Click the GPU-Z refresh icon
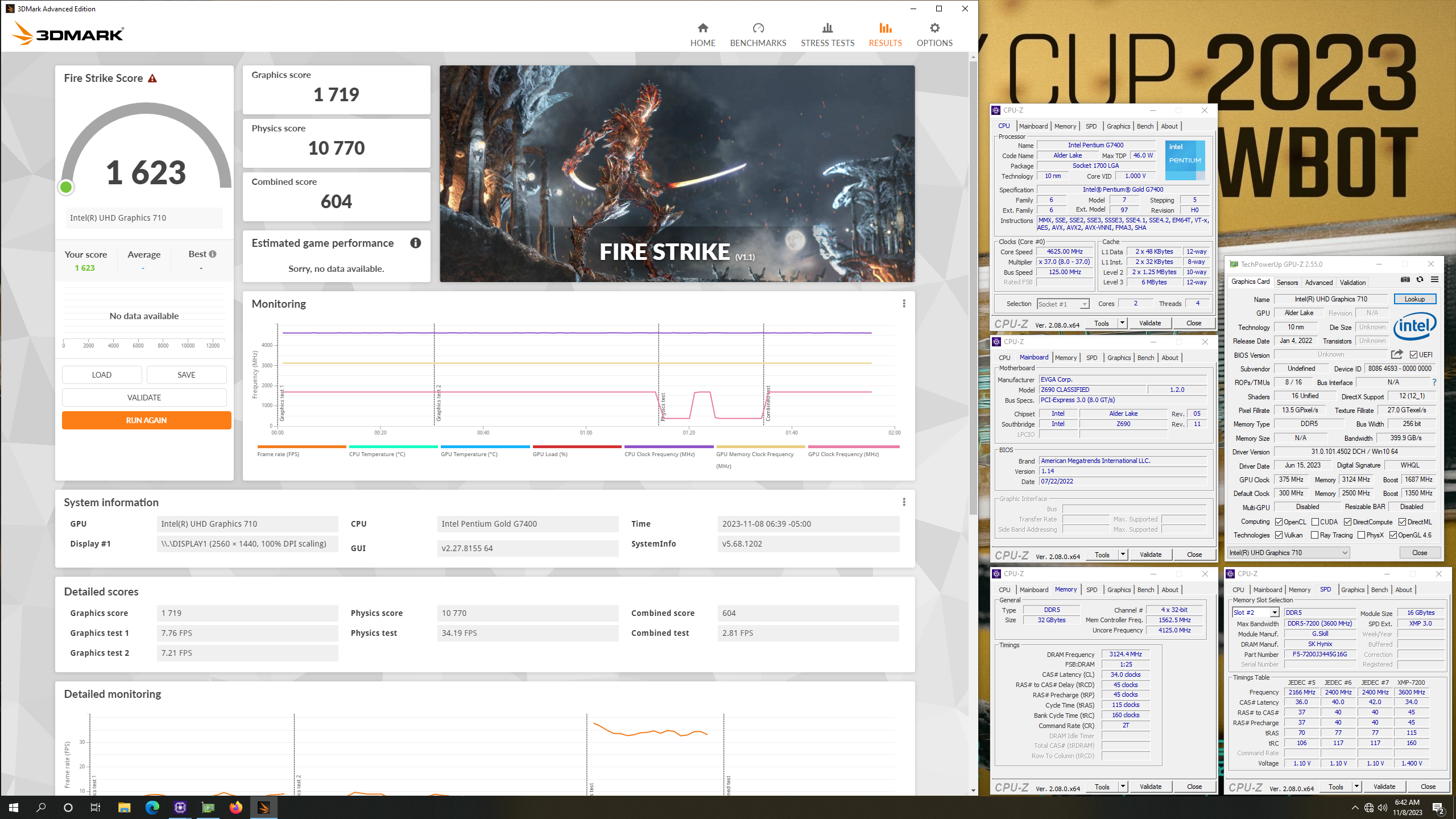 [1420, 279]
